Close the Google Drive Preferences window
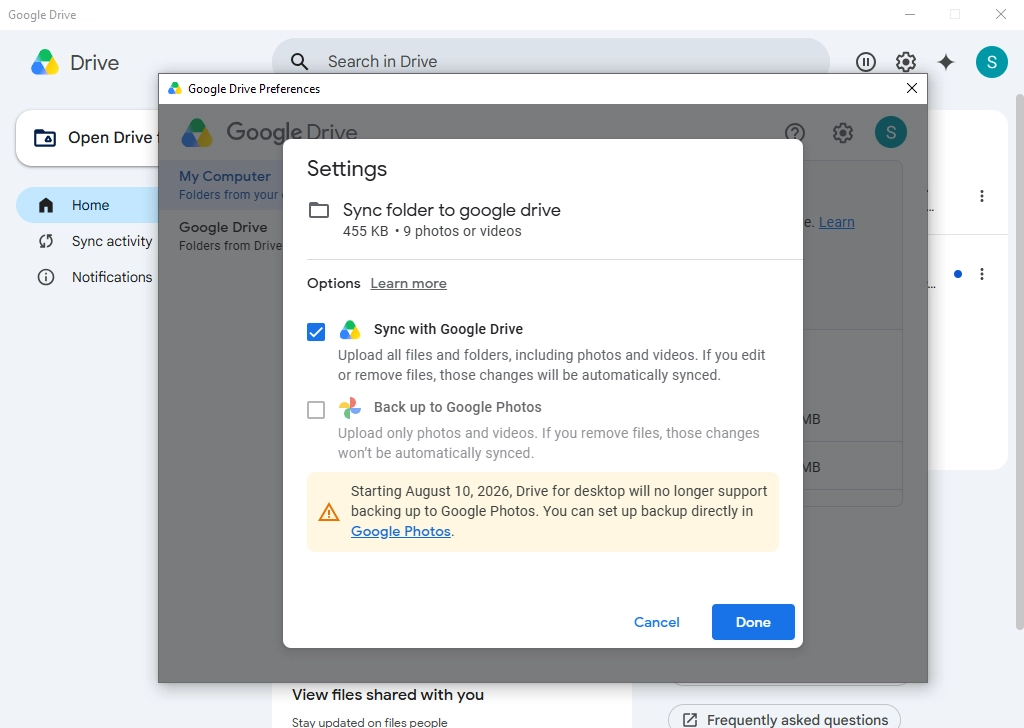The height and width of the screenshot is (728, 1024). 912,88
